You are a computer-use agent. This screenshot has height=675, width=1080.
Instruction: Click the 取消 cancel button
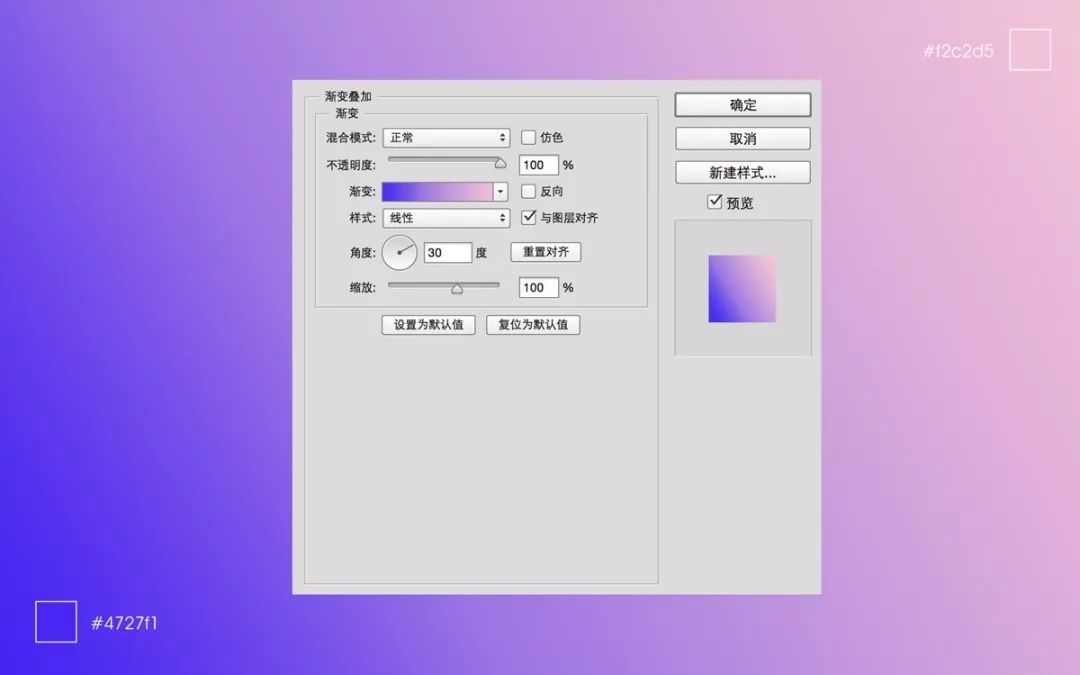[x=742, y=139]
